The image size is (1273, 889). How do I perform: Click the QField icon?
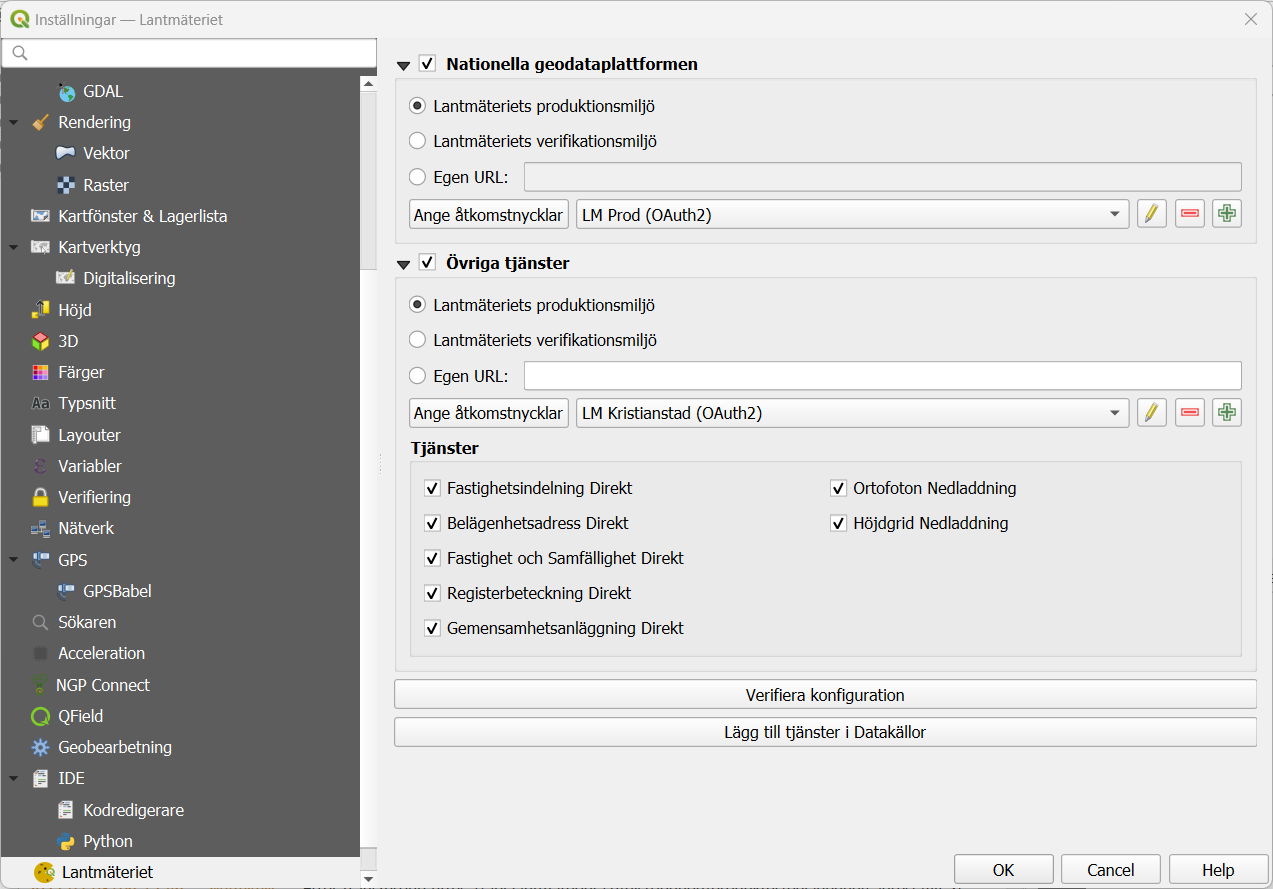coord(41,716)
